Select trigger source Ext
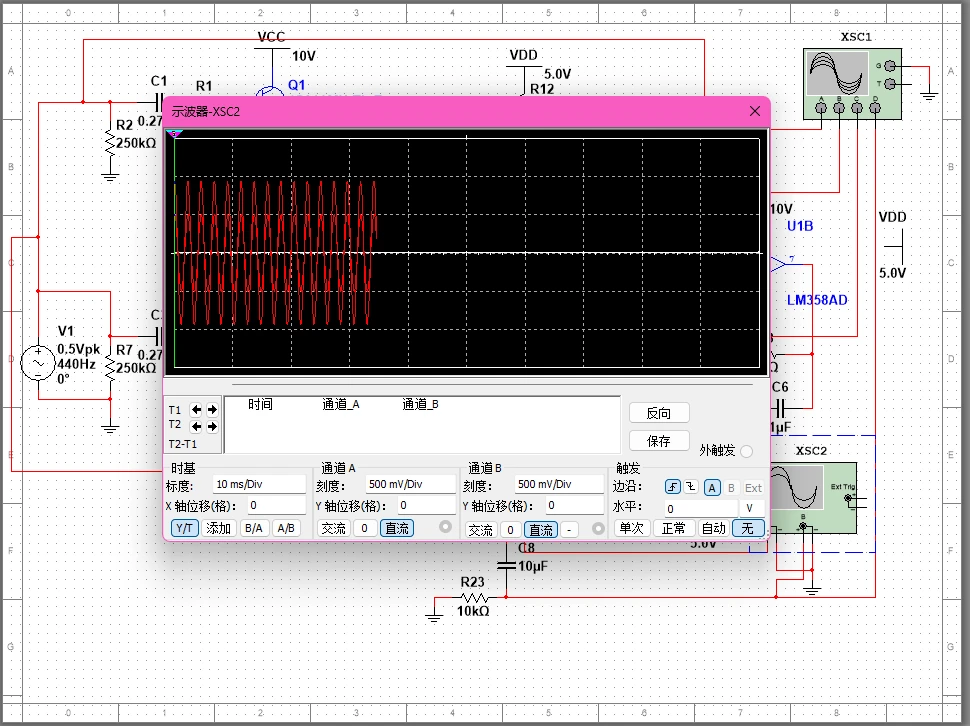970x726 pixels. pyautogui.click(x=753, y=487)
